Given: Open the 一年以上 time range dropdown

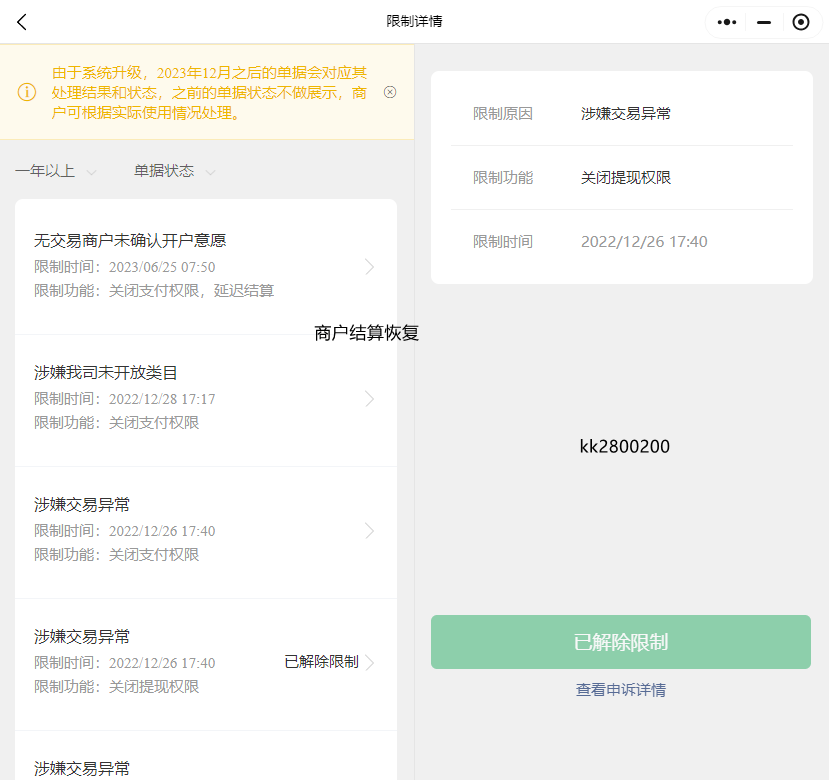Looking at the screenshot, I should coord(56,171).
